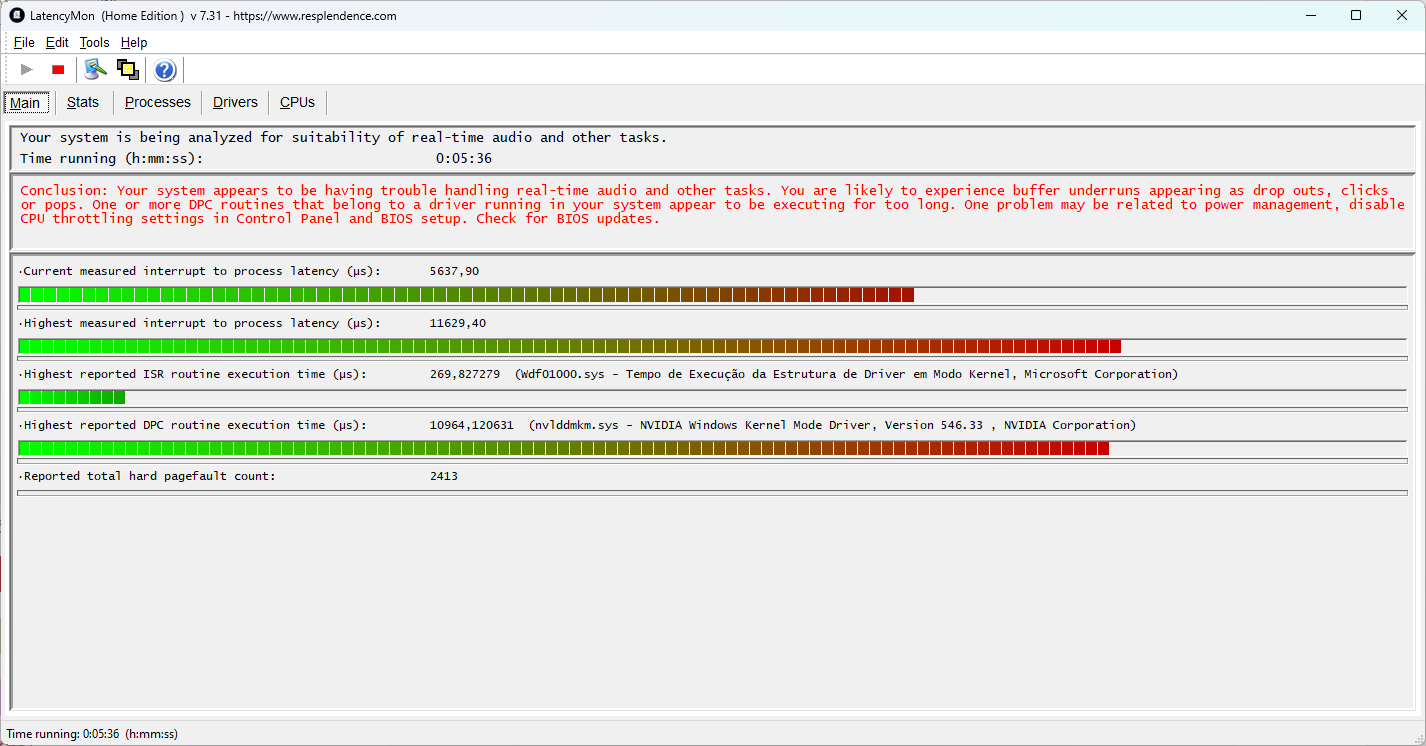Minimize the LatencyMon window

coord(1310,15)
